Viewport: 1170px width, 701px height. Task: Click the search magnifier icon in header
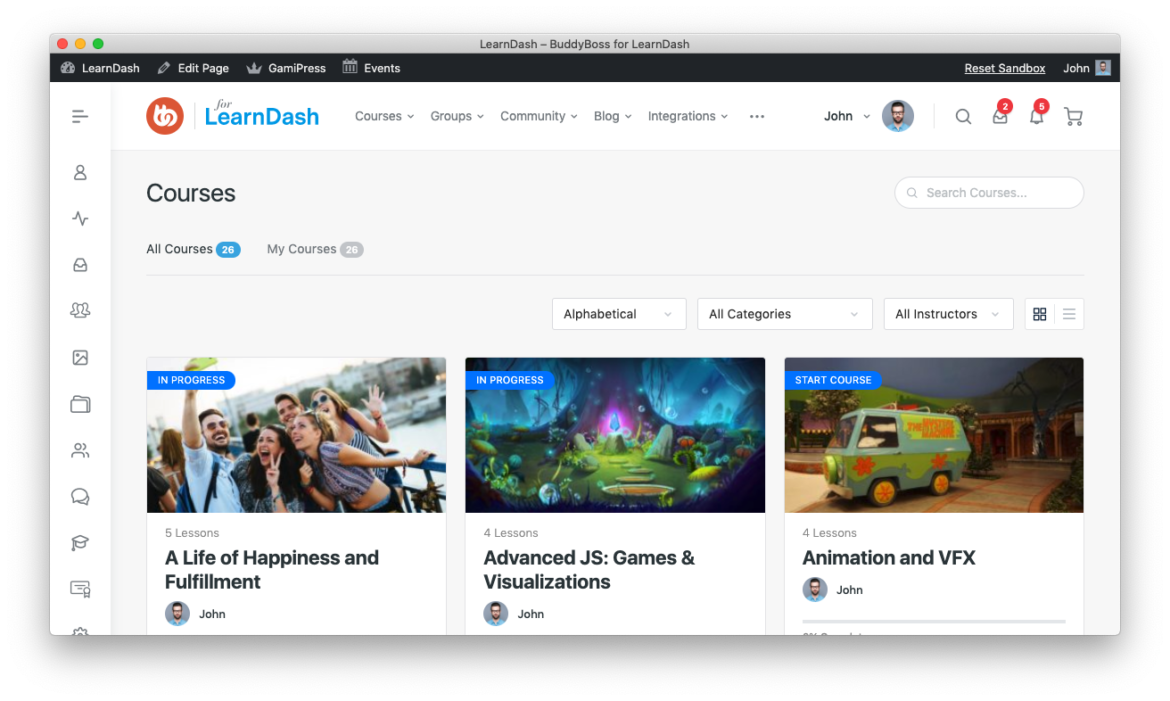tap(963, 117)
